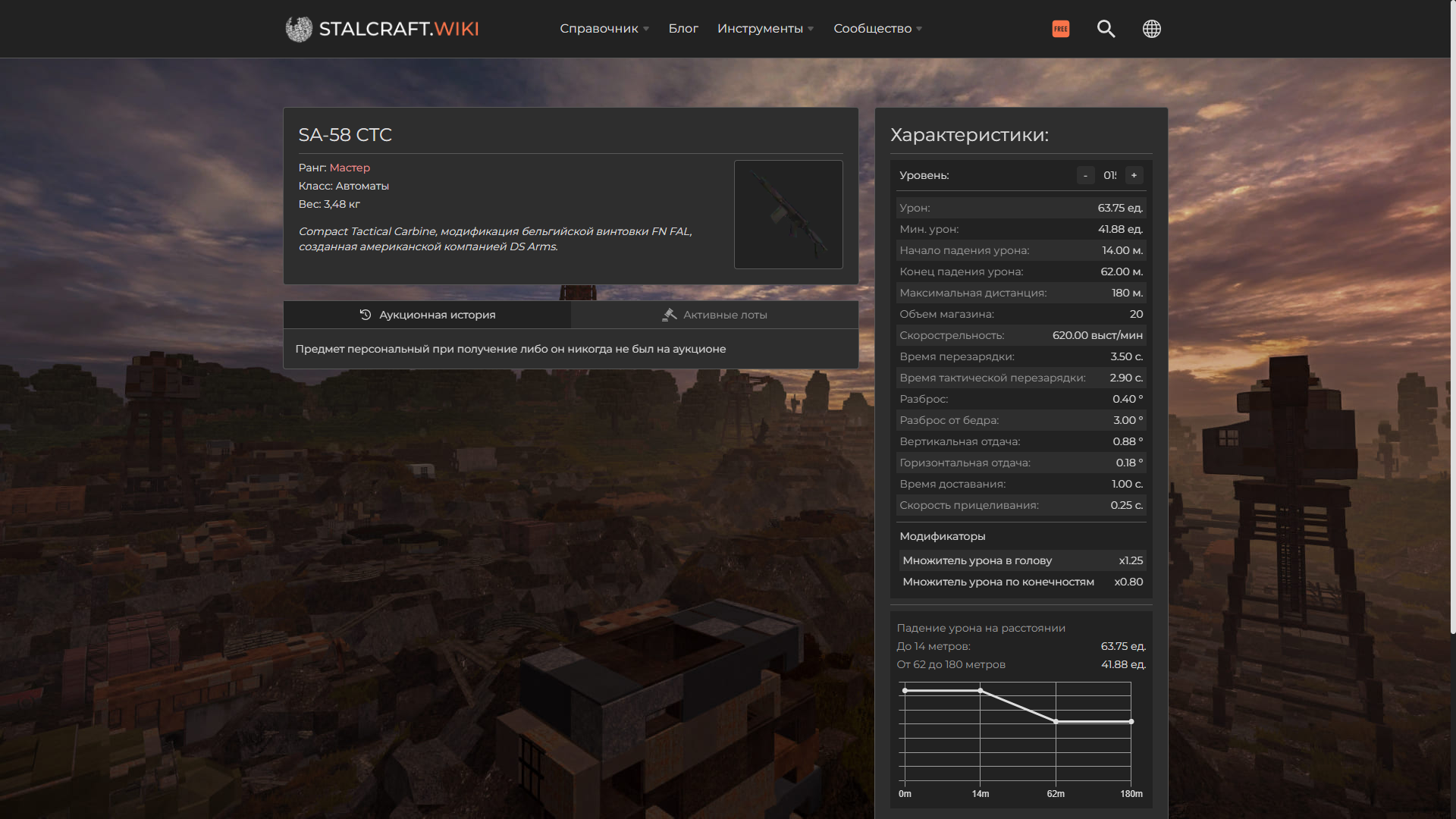1456x819 pixels.
Task: Click the history clock icon in auction tab
Action: (366, 315)
